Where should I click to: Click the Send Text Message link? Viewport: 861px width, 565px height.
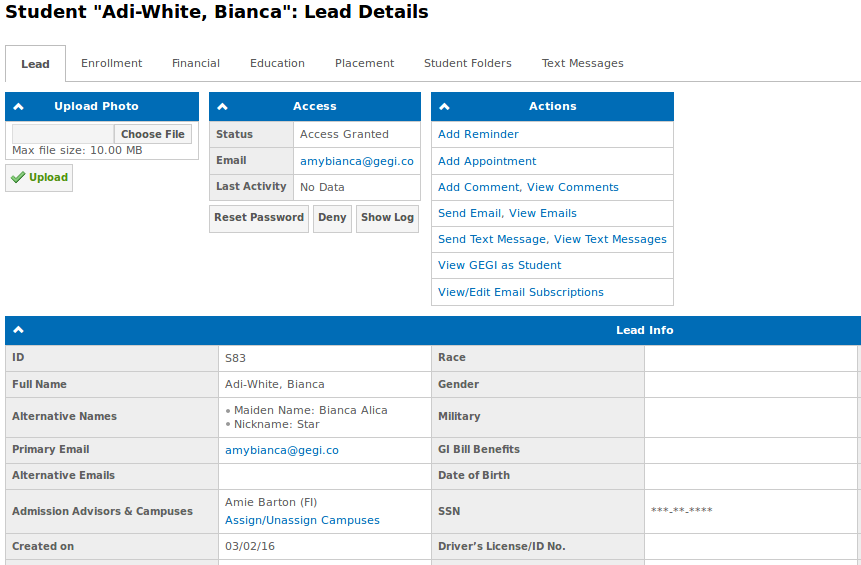click(x=492, y=239)
